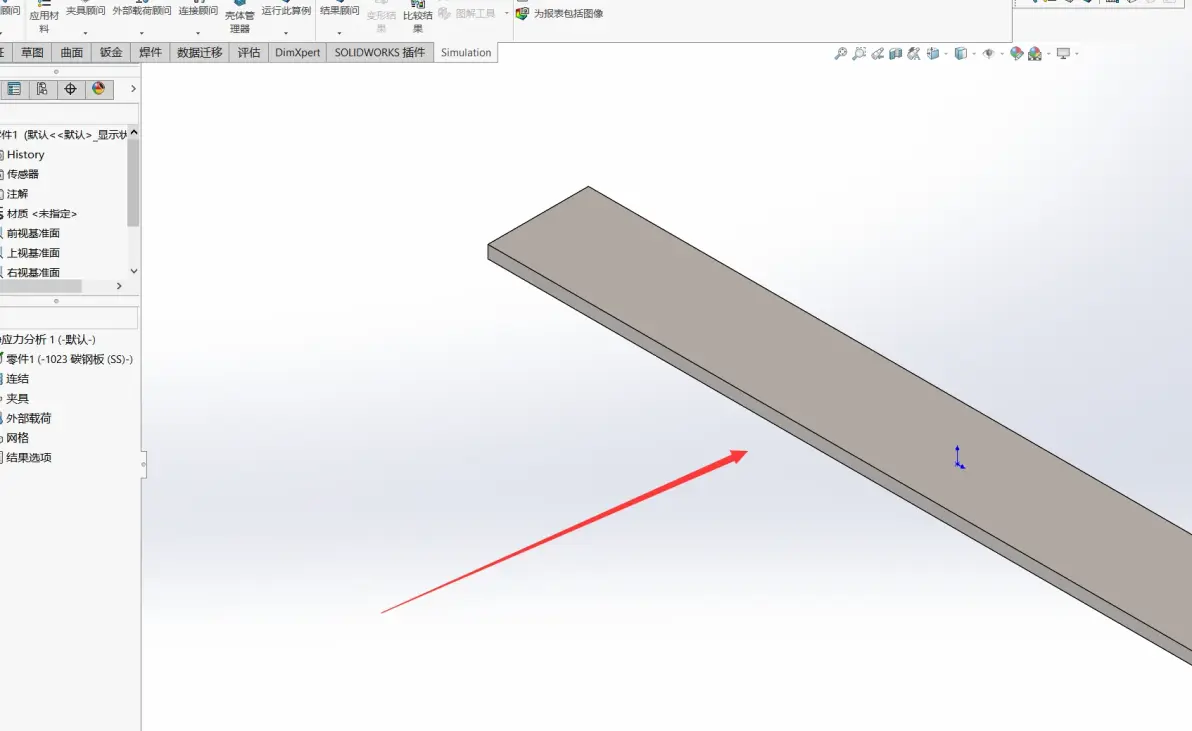Select 前视基准面 front plane

(x=33, y=233)
